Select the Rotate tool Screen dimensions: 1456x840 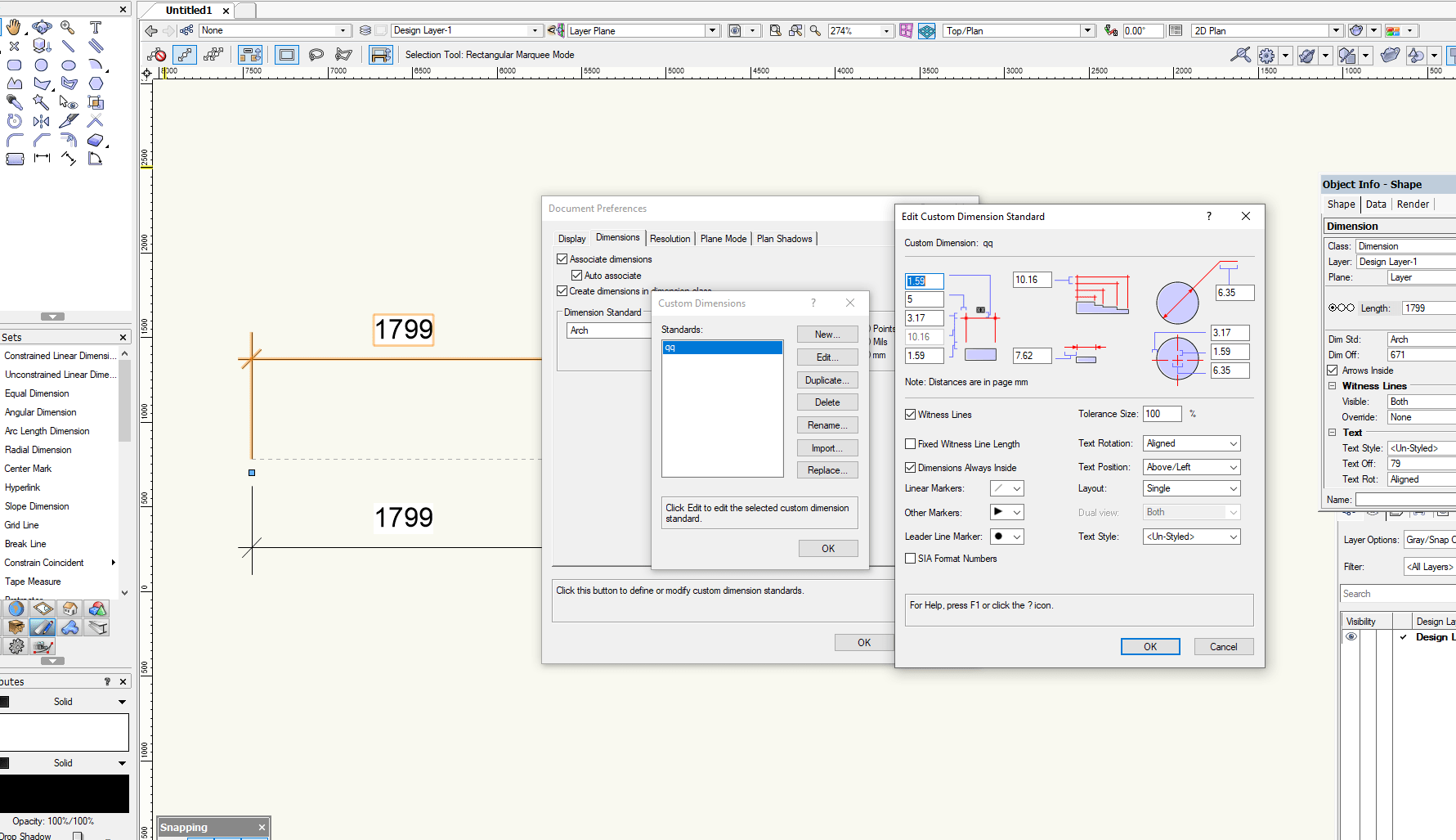tap(14, 121)
